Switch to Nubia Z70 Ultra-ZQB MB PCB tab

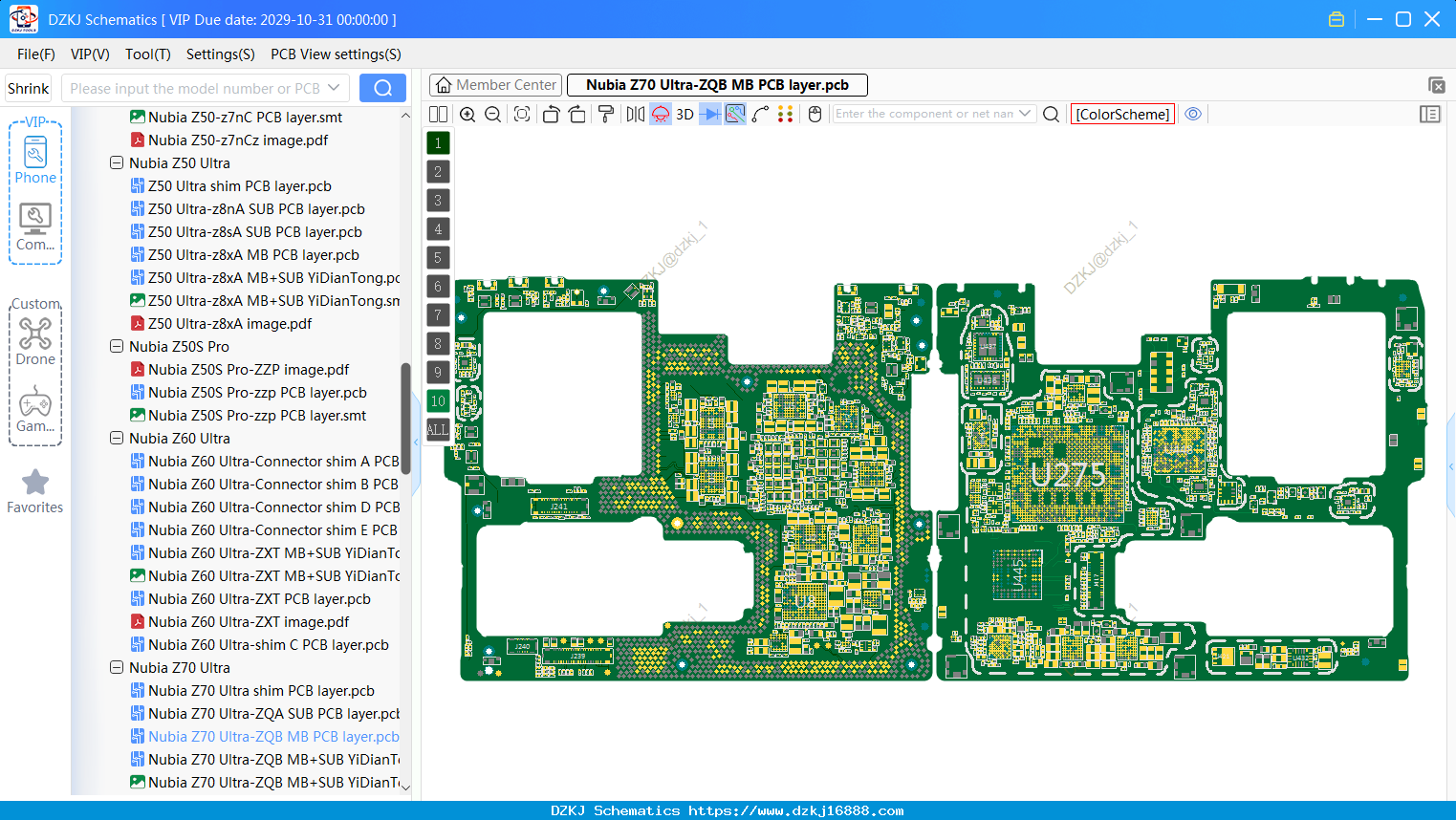pyautogui.click(x=717, y=85)
